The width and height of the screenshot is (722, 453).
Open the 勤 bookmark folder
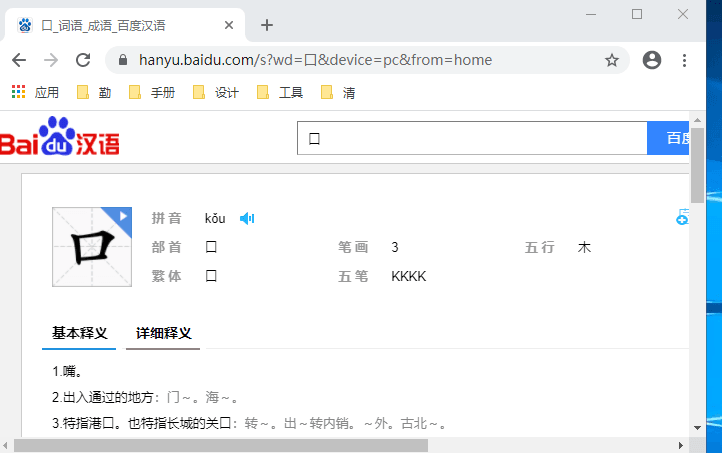(94, 93)
